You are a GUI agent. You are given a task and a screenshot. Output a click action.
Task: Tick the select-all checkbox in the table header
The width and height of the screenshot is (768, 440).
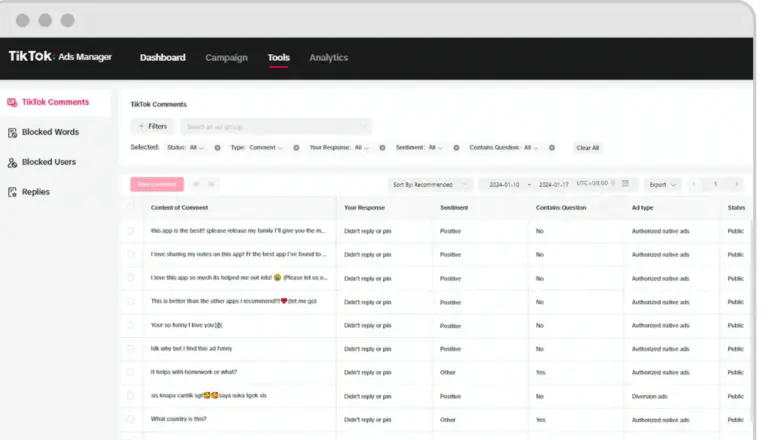coord(130,206)
